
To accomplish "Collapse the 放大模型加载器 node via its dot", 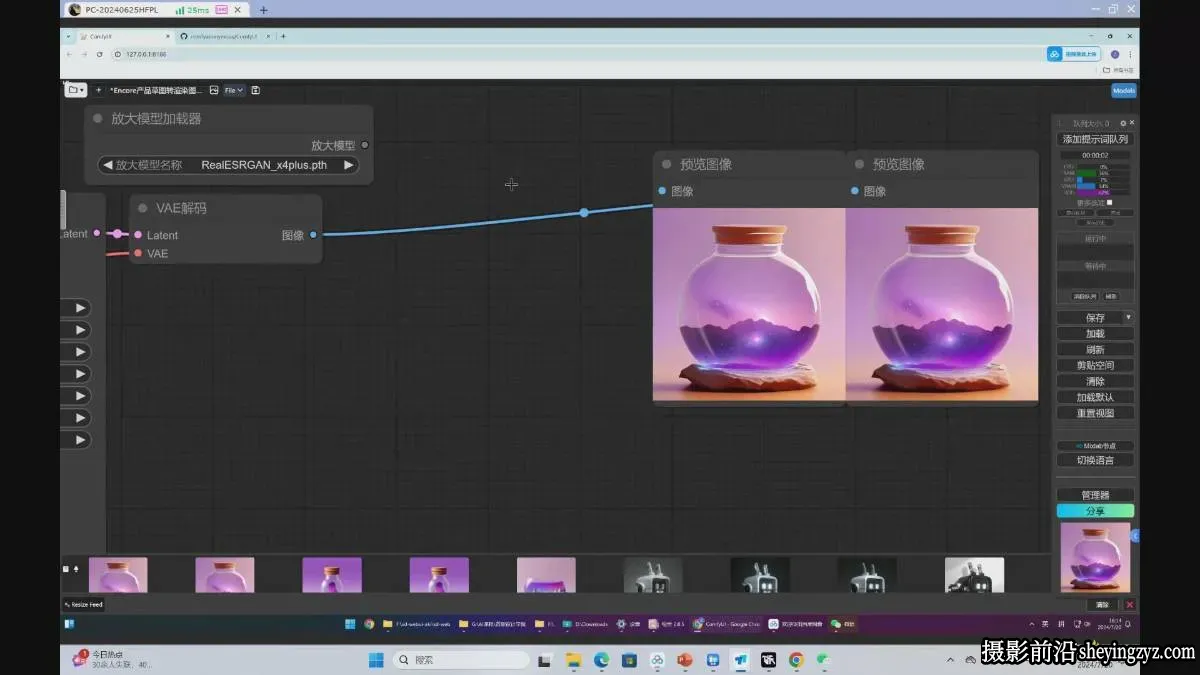I will (x=98, y=118).
